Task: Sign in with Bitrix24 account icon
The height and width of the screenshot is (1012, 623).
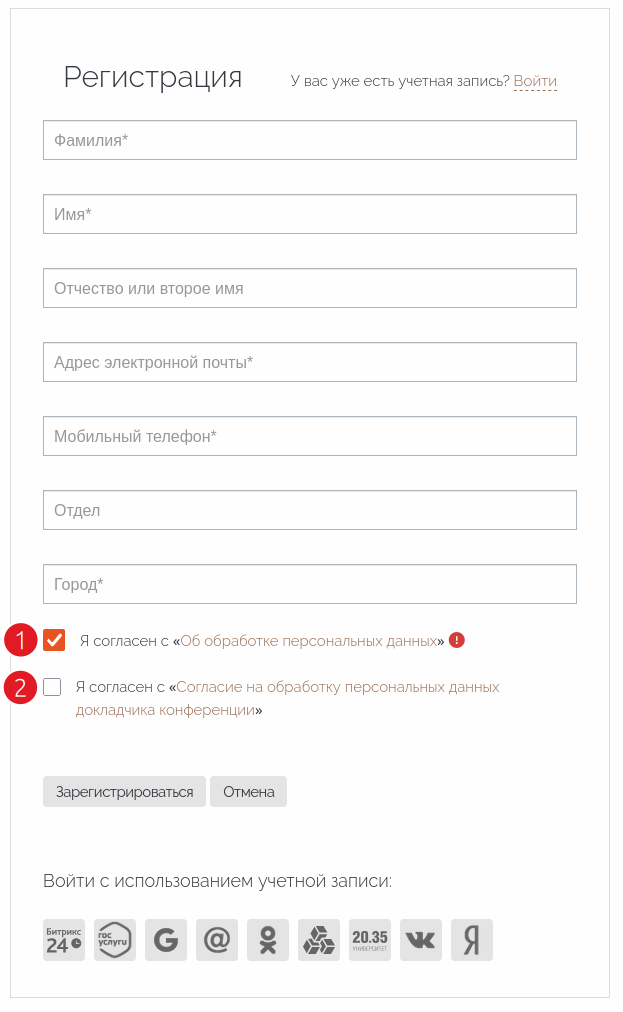Action: 64,940
